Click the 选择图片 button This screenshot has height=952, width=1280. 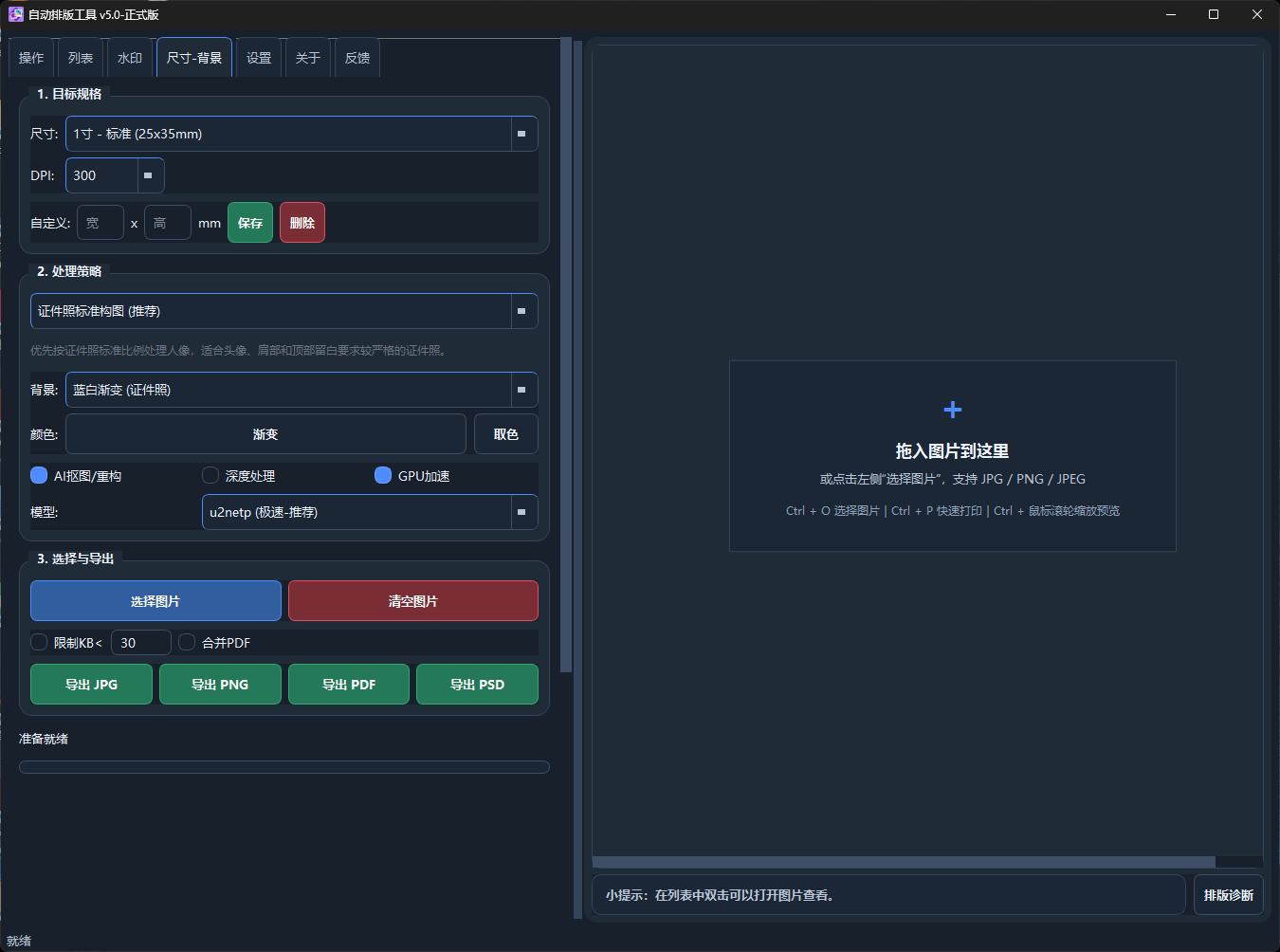(155, 601)
